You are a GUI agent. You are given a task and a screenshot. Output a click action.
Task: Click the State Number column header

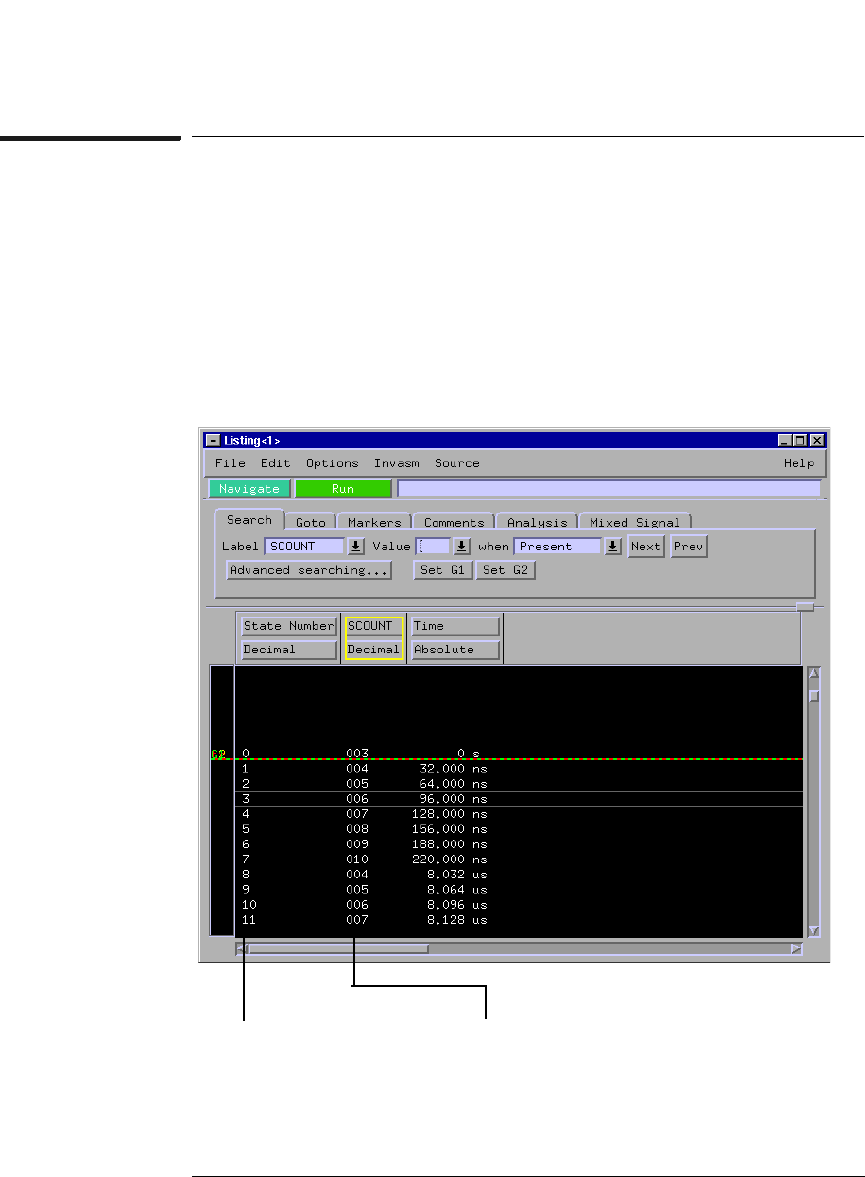[288, 626]
